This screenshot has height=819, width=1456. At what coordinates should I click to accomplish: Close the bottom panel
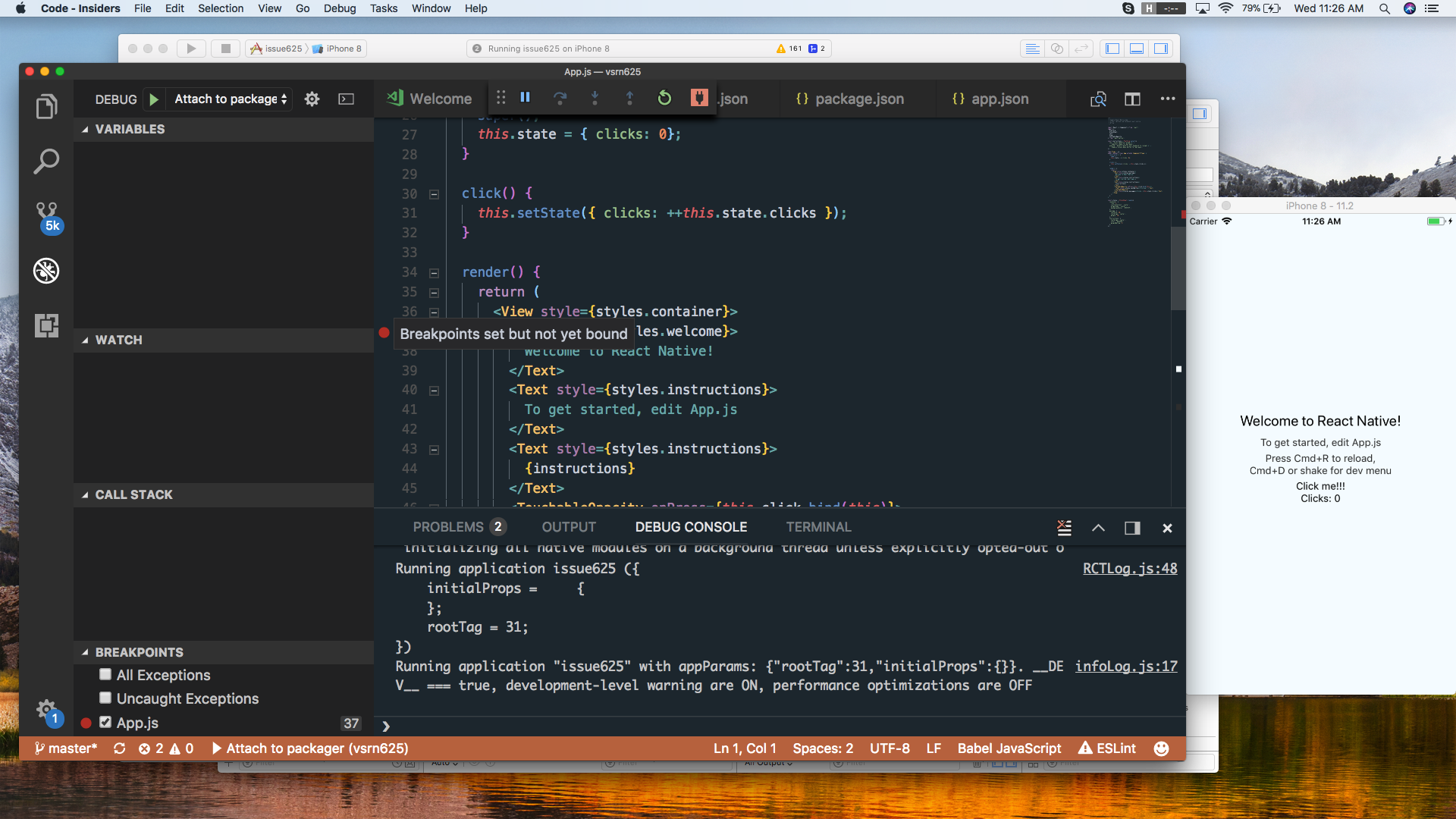(1167, 528)
